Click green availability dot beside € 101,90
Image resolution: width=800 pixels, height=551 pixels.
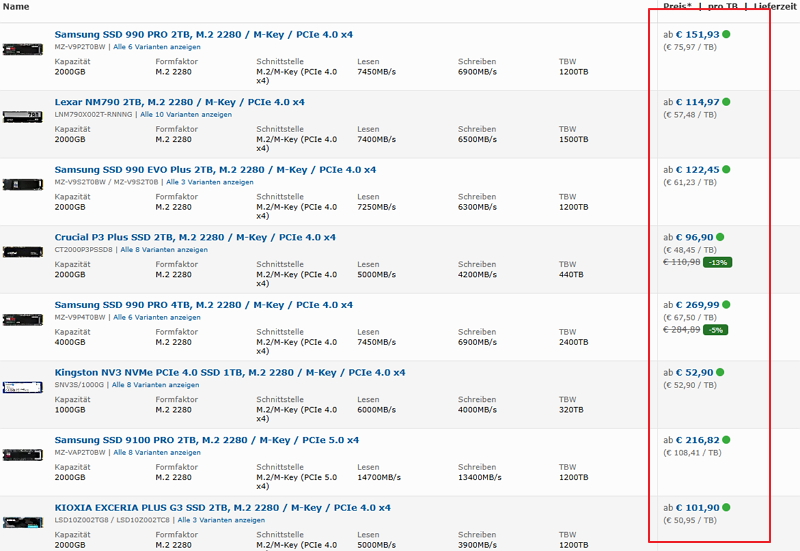point(727,507)
